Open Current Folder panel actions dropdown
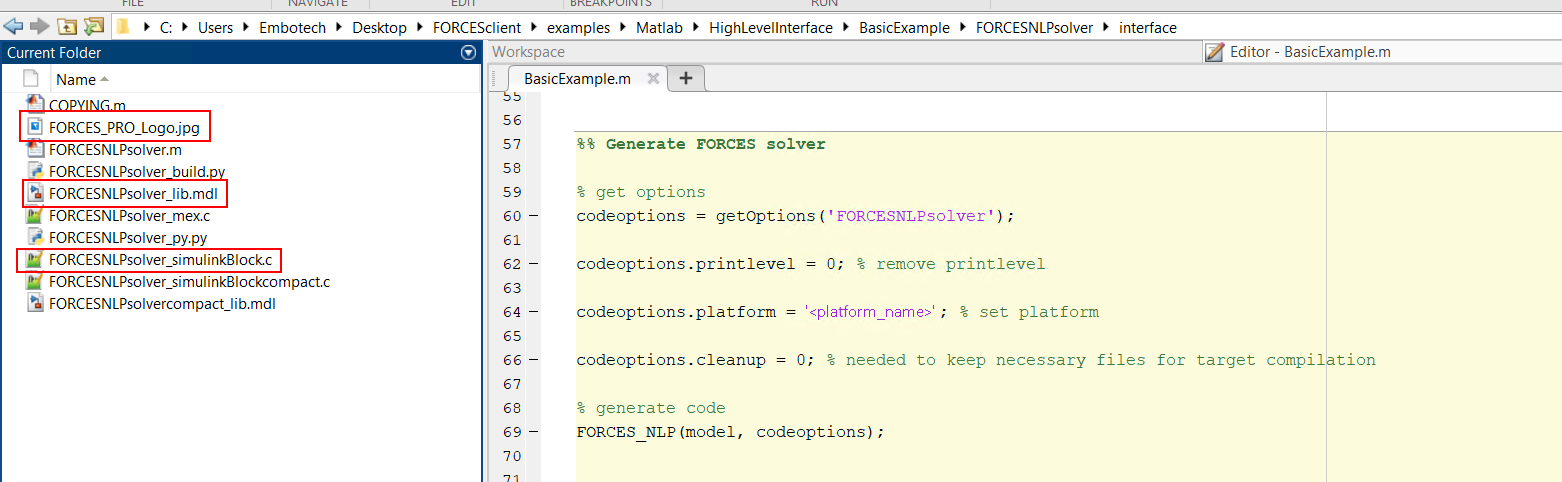This screenshot has width=1562, height=482. (468, 53)
